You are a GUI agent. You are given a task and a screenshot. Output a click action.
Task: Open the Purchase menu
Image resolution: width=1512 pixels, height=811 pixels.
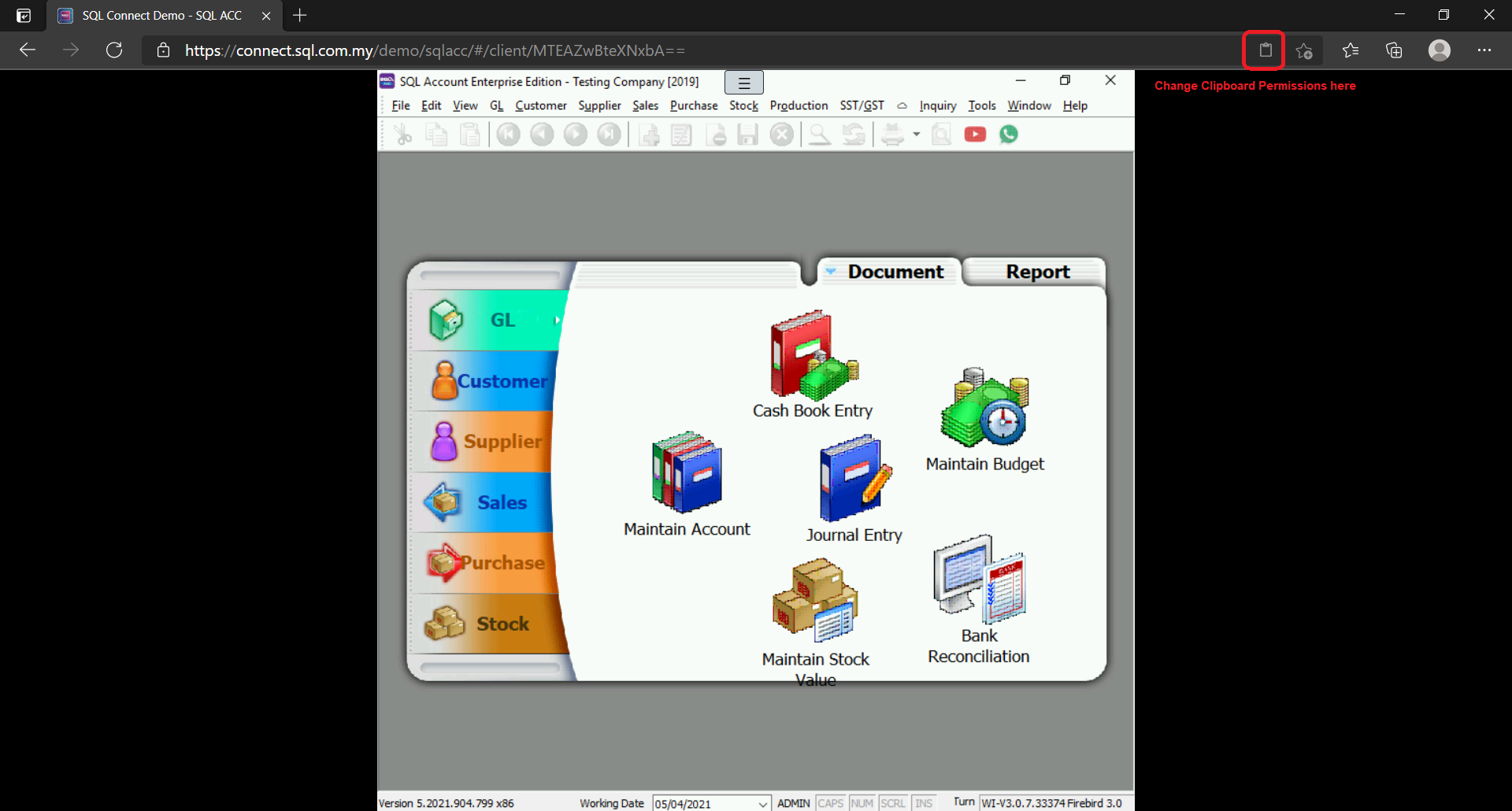coord(693,106)
